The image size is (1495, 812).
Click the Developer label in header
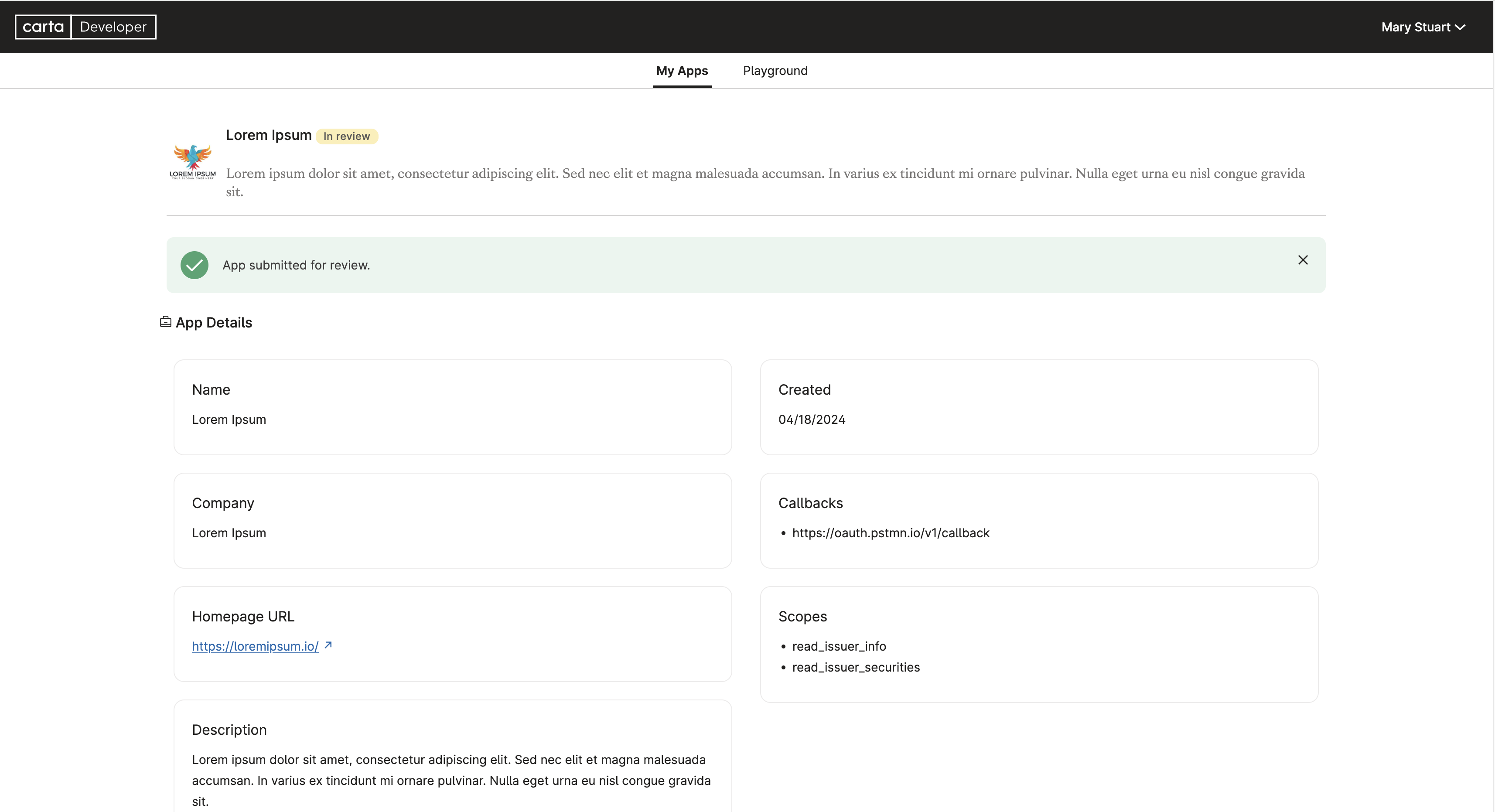[113, 27]
